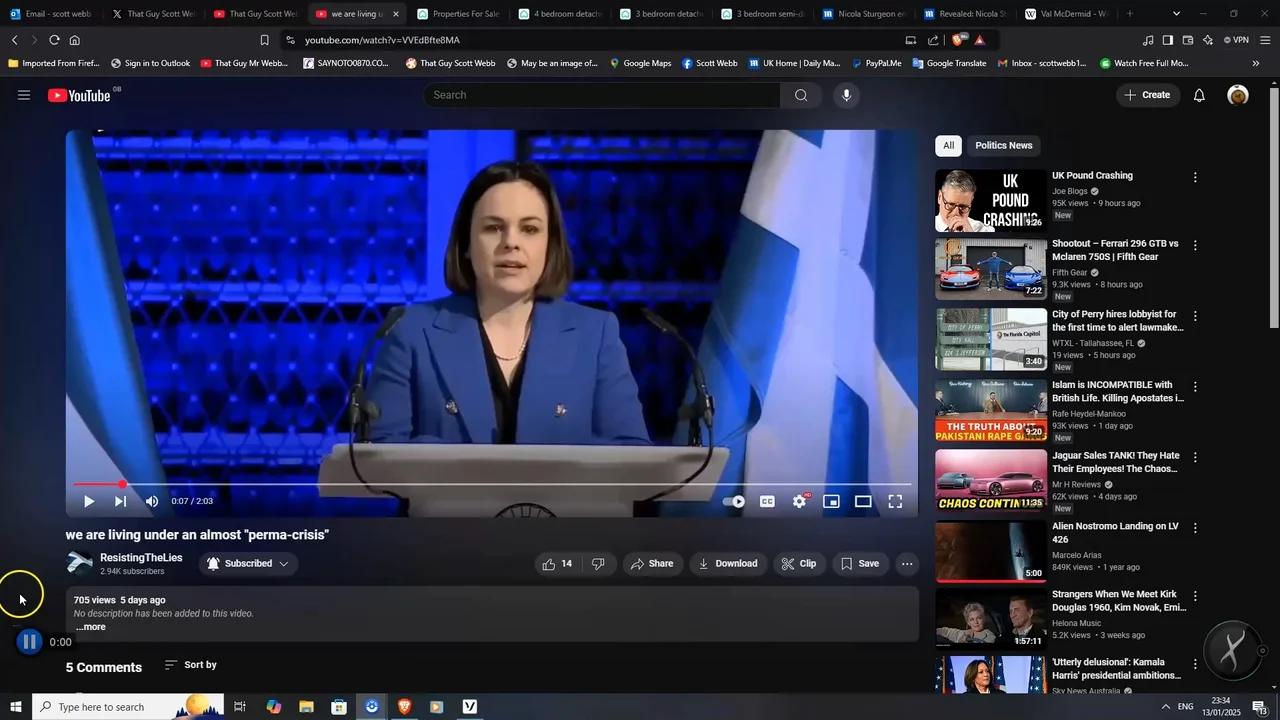Open the ResistingTheLies channel link
Viewport: 1280px width, 720px height.
pyautogui.click(x=141, y=558)
